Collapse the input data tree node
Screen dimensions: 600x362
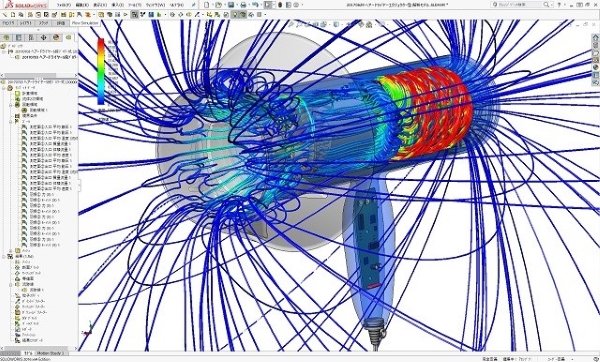tap(4, 88)
